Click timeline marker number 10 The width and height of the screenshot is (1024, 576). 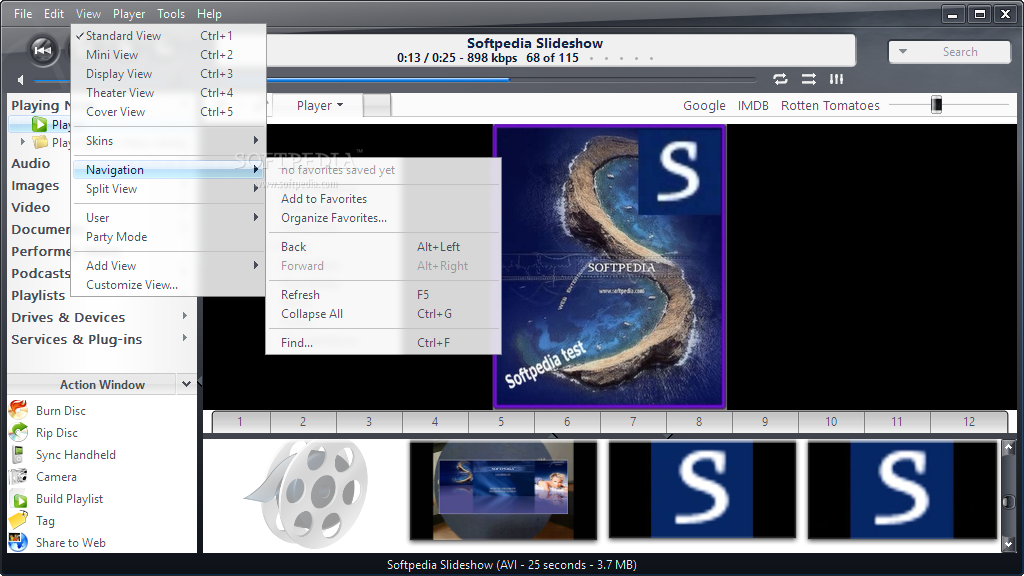[831, 422]
